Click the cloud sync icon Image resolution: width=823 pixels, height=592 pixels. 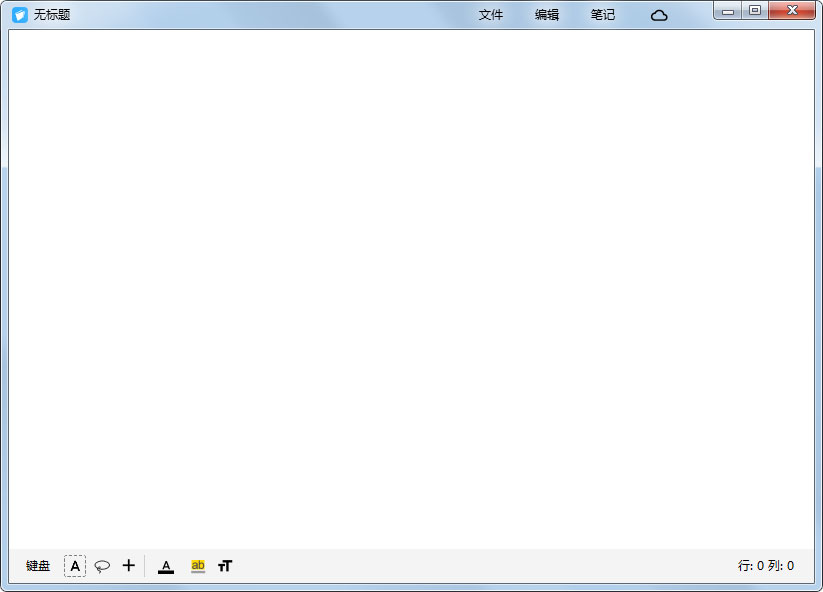(x=659, y=15)
